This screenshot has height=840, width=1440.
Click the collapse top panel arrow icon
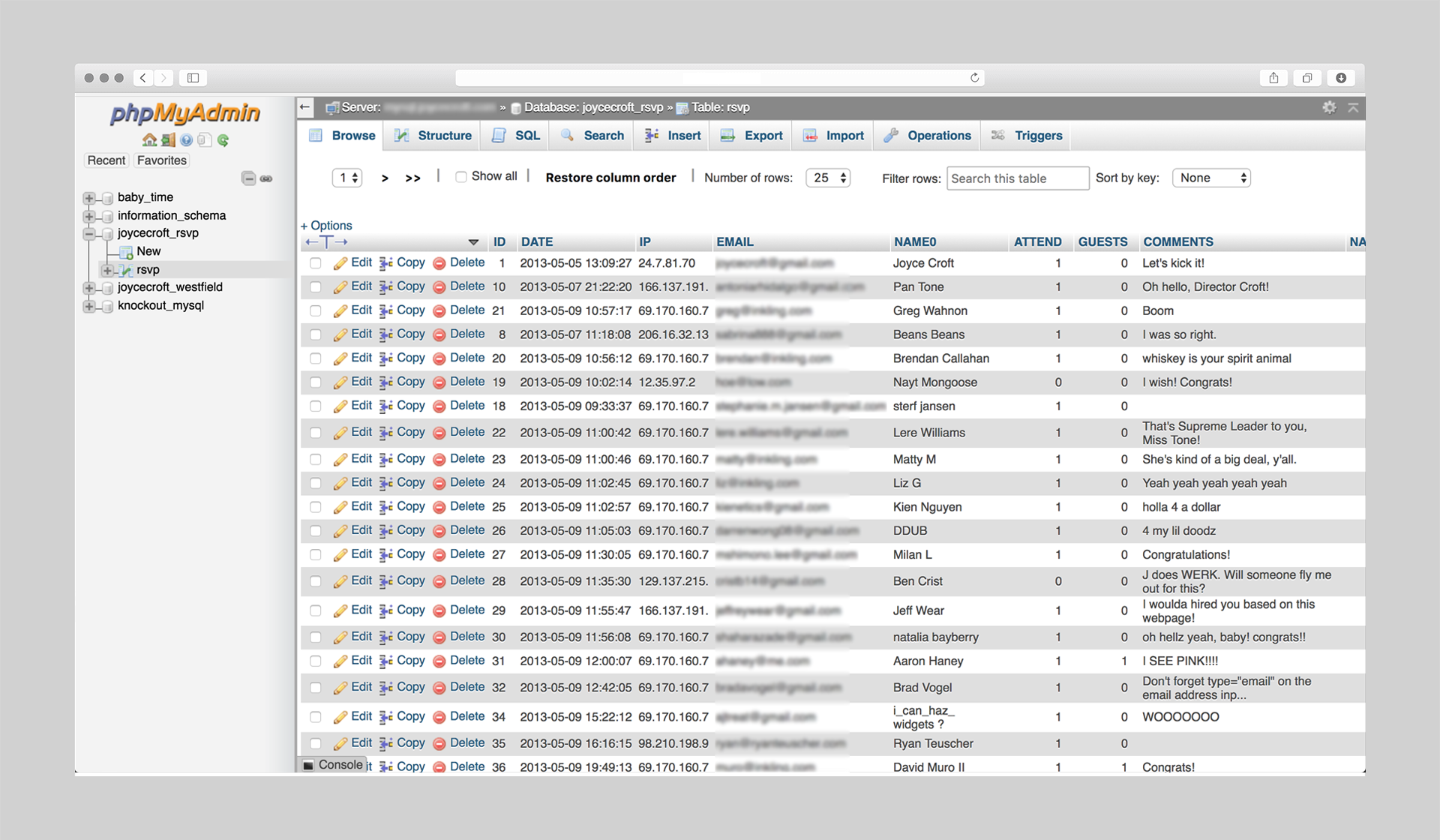click(1353, 107)
